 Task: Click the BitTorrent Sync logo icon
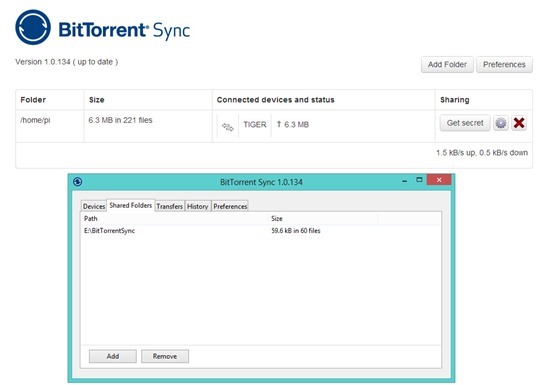click(33, 27)
